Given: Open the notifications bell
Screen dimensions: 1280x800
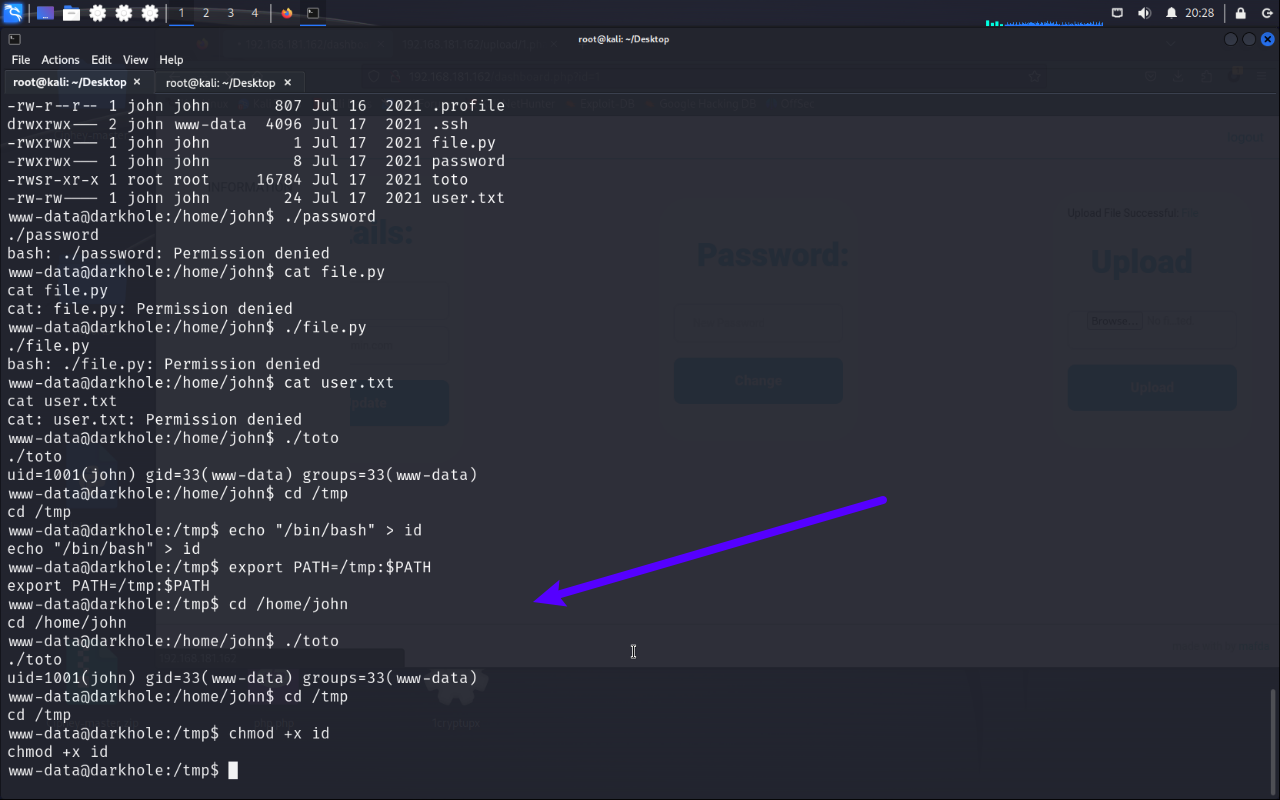Looking at the screenshot, I should [x=1171, y=13].
